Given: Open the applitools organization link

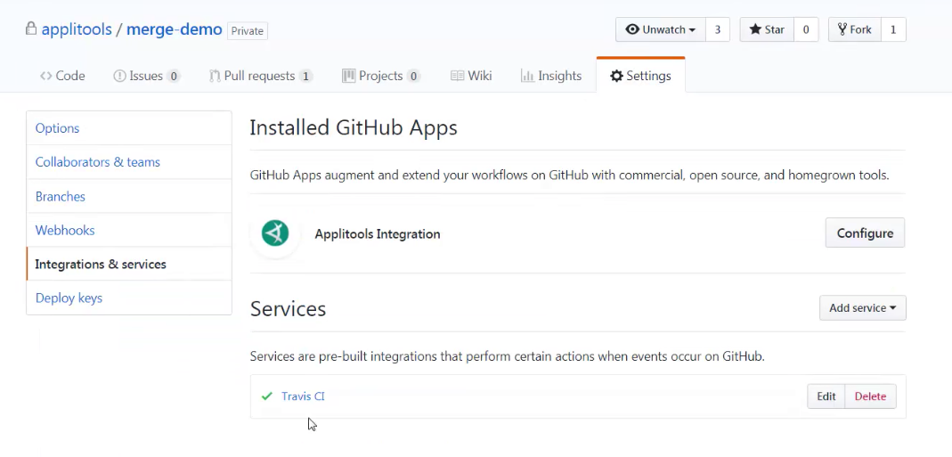Looking at the screenshot, I should click(76, 29).
